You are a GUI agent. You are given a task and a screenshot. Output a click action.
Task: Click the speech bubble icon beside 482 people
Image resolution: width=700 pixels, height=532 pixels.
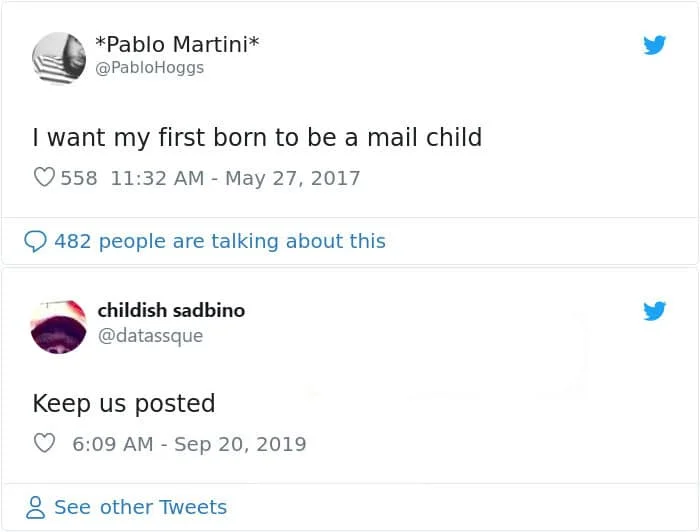35,241
